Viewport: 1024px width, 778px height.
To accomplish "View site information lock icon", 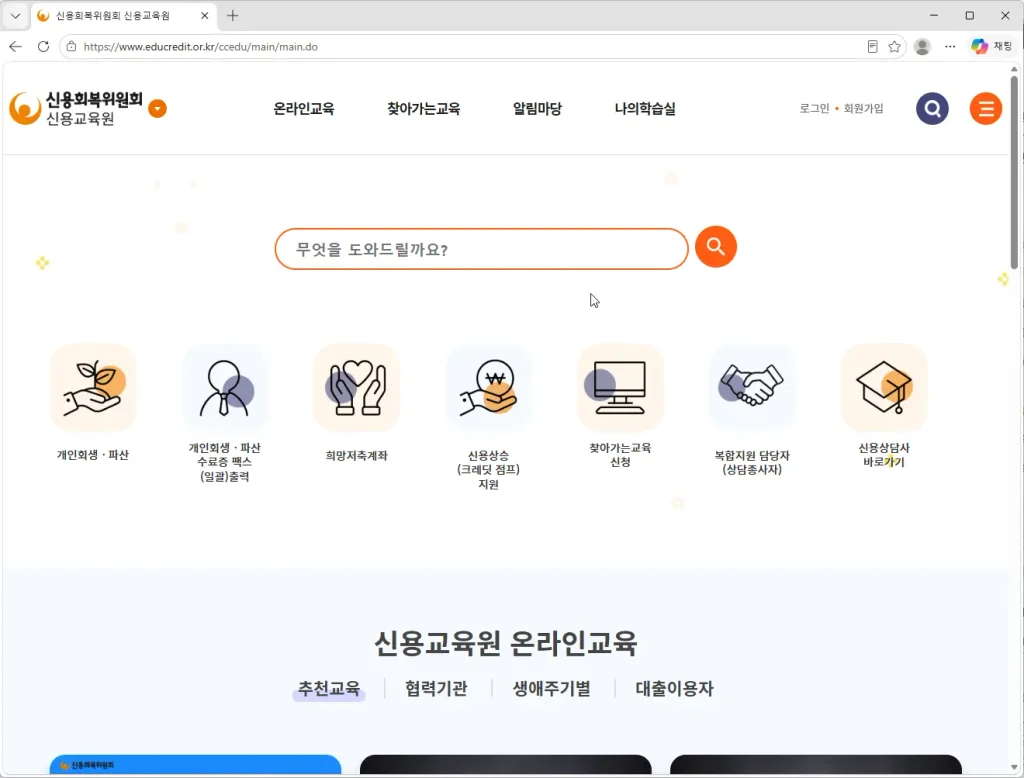I will 71,46.
